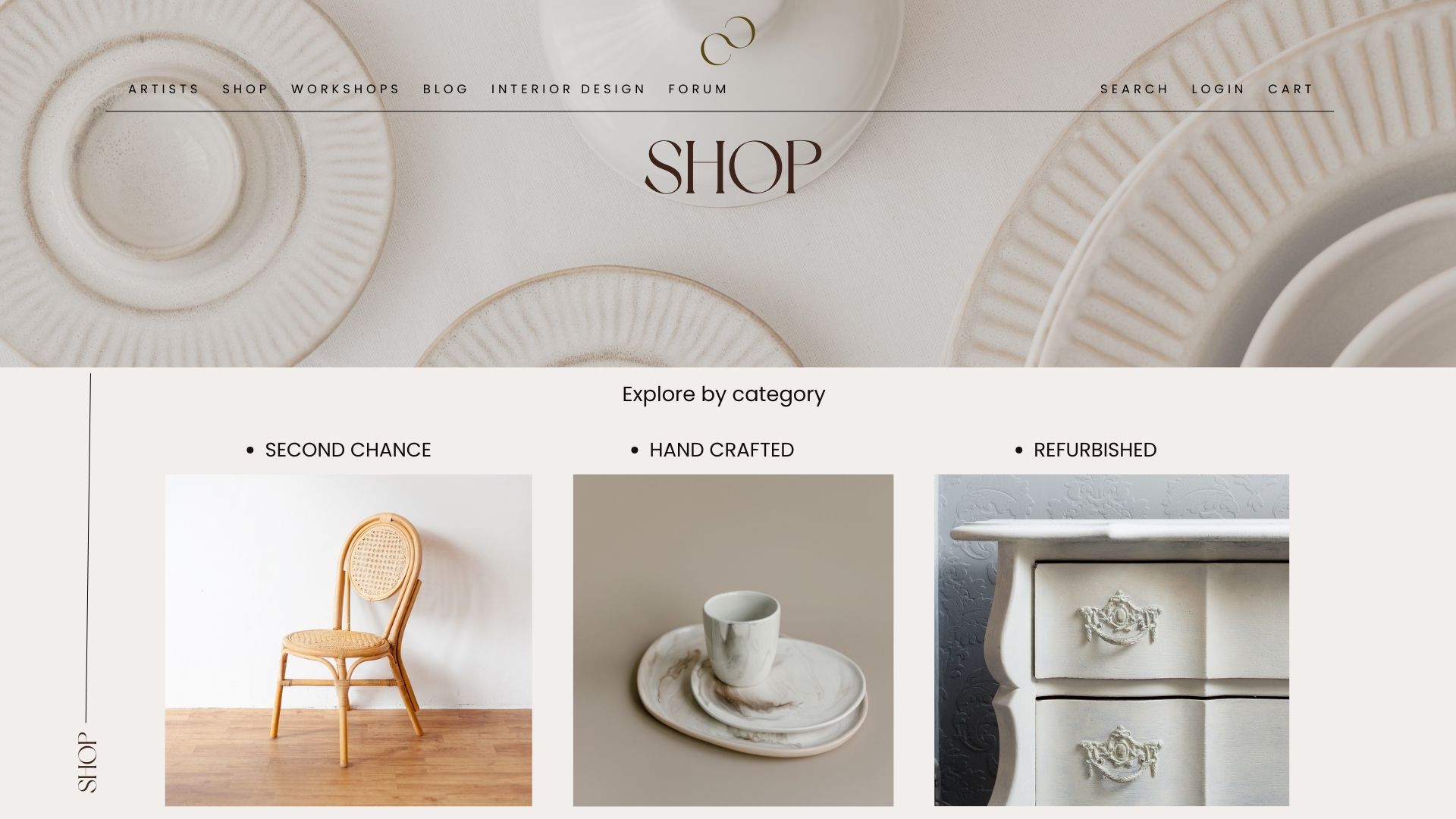This screenshot has height=819, width=1456.
Task: Click the bullet beside Second Chance
Action: coord(250,450)
